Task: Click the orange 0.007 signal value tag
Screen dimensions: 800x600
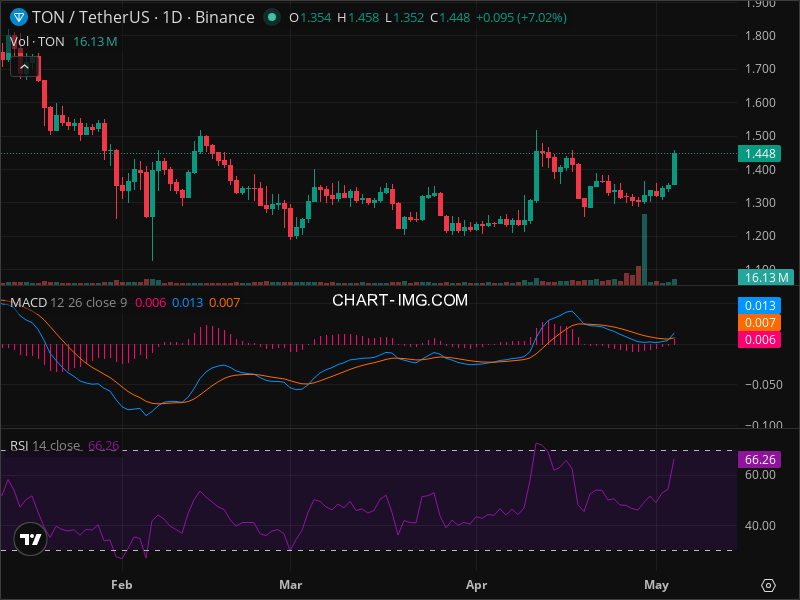Action: click(x=760, y=322)
